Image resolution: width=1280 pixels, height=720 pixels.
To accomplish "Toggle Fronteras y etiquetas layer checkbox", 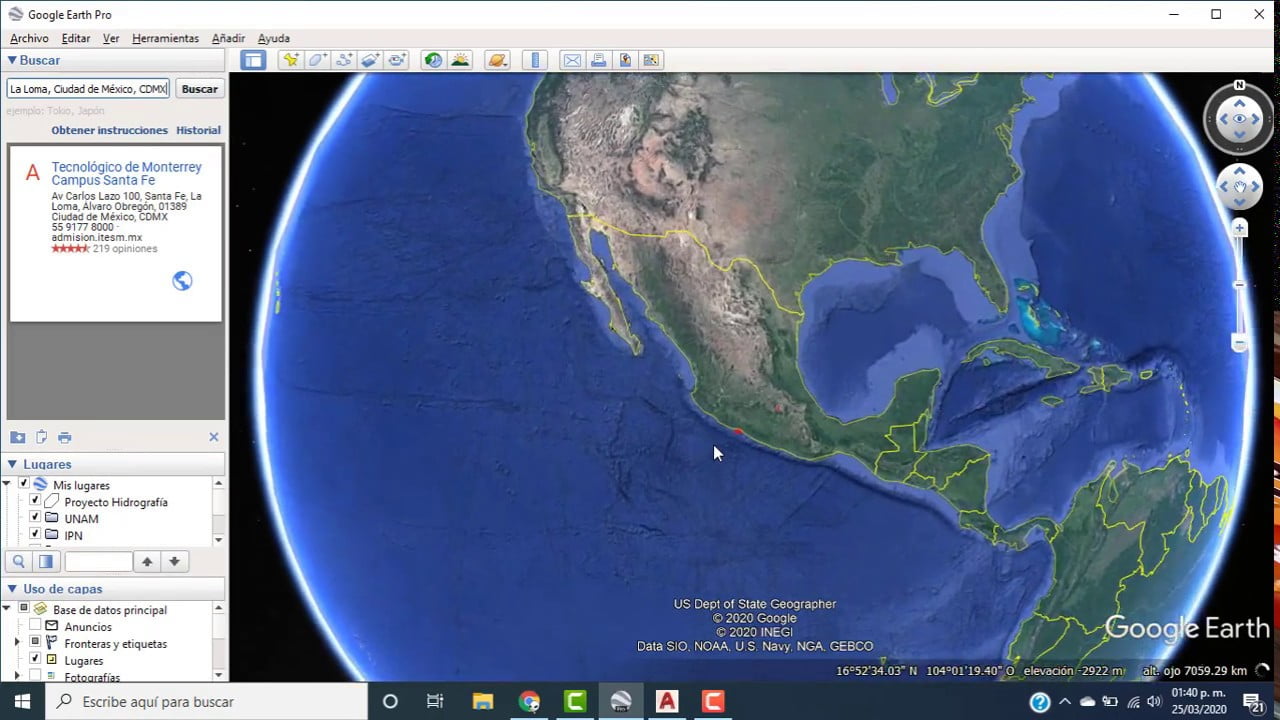I will coord(35,643).
